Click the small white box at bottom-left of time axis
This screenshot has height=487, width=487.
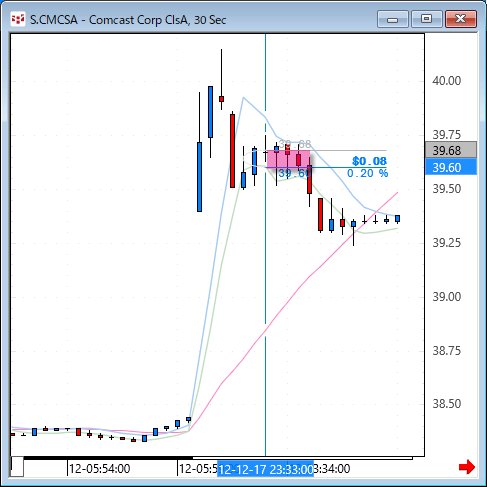point(17,466)
